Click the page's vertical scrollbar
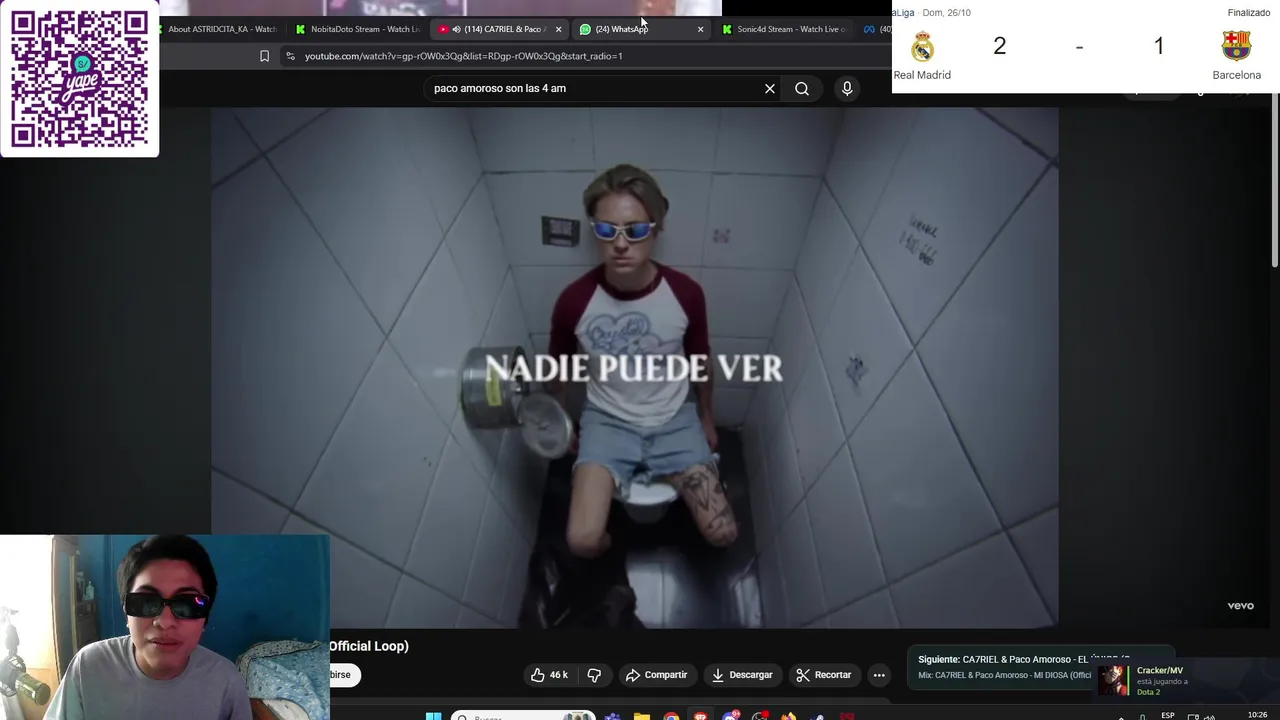The height and width of the screenshot is (720, 1280). [1274, 182]
